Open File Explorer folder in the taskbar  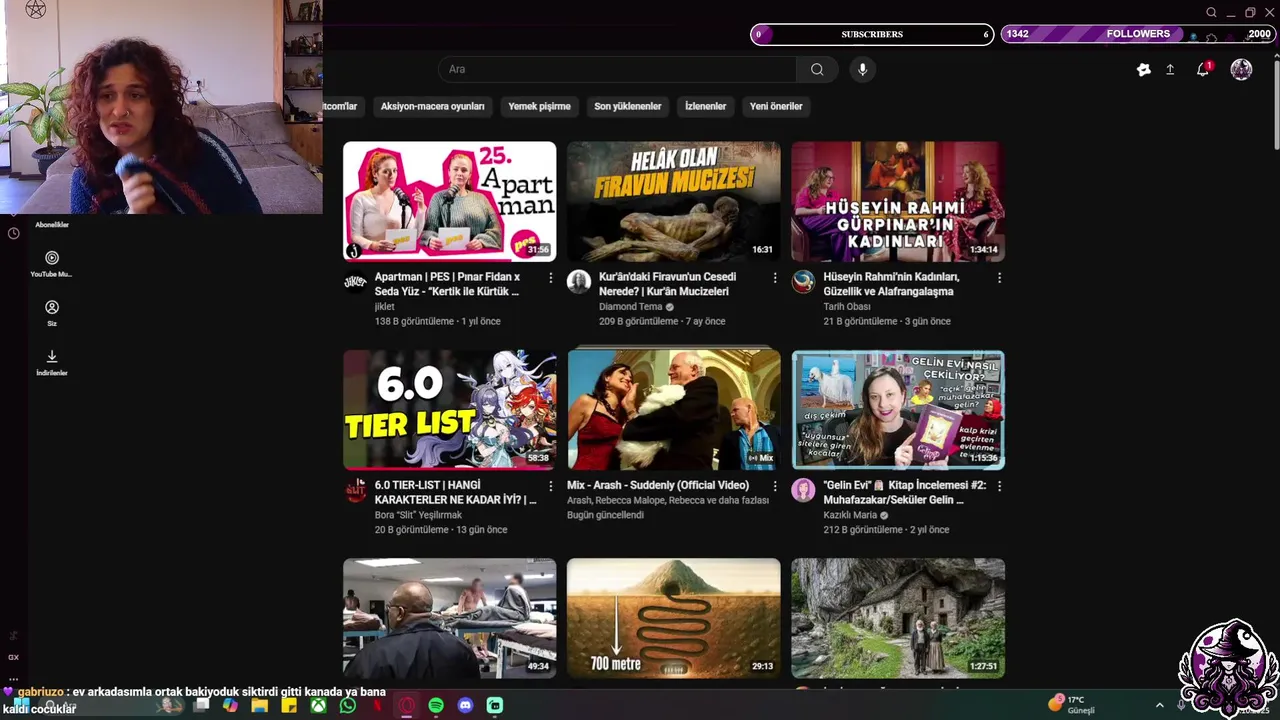click(259, 705)
